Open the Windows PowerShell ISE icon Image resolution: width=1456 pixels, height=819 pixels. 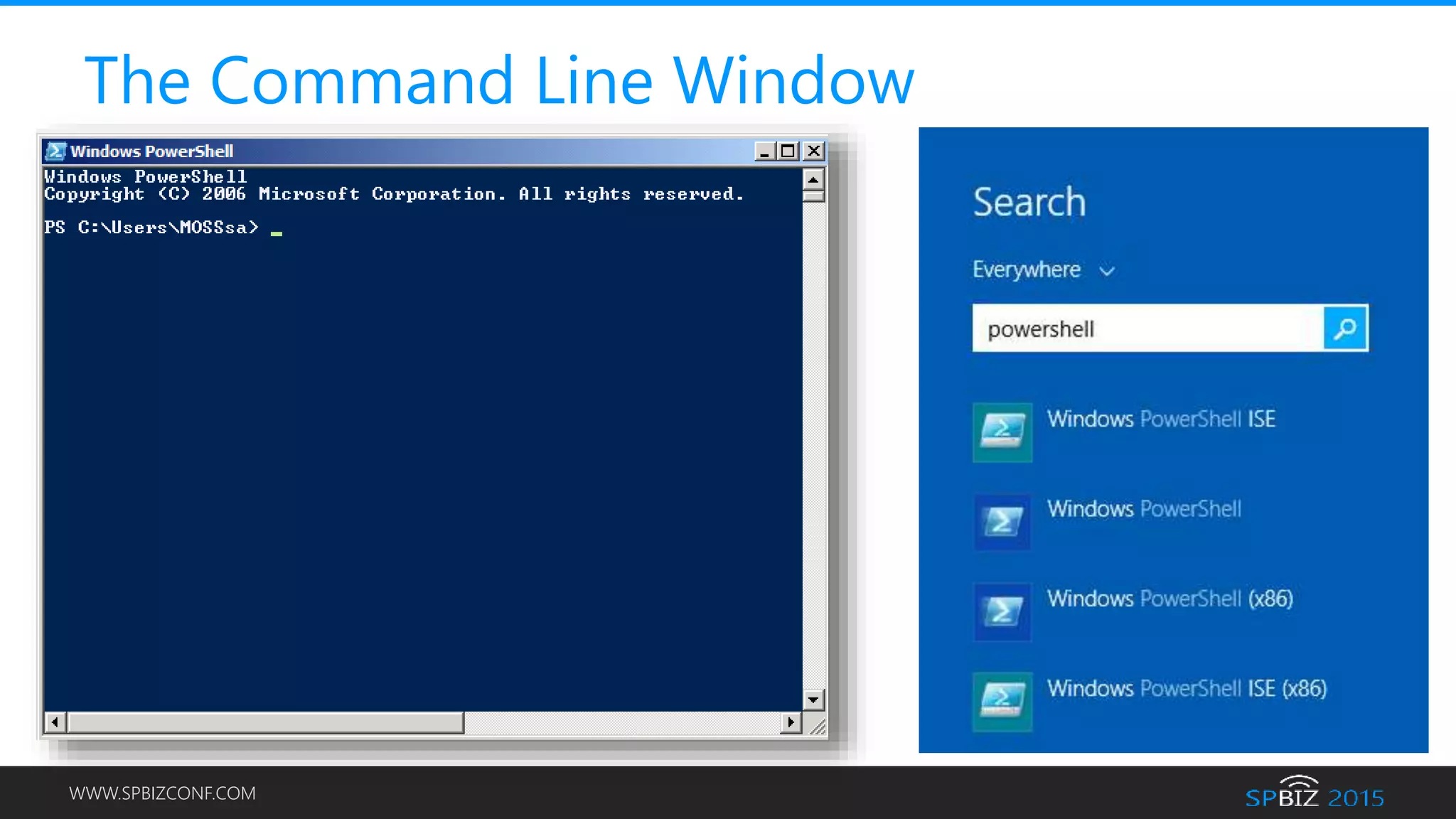pos(1002,432)
